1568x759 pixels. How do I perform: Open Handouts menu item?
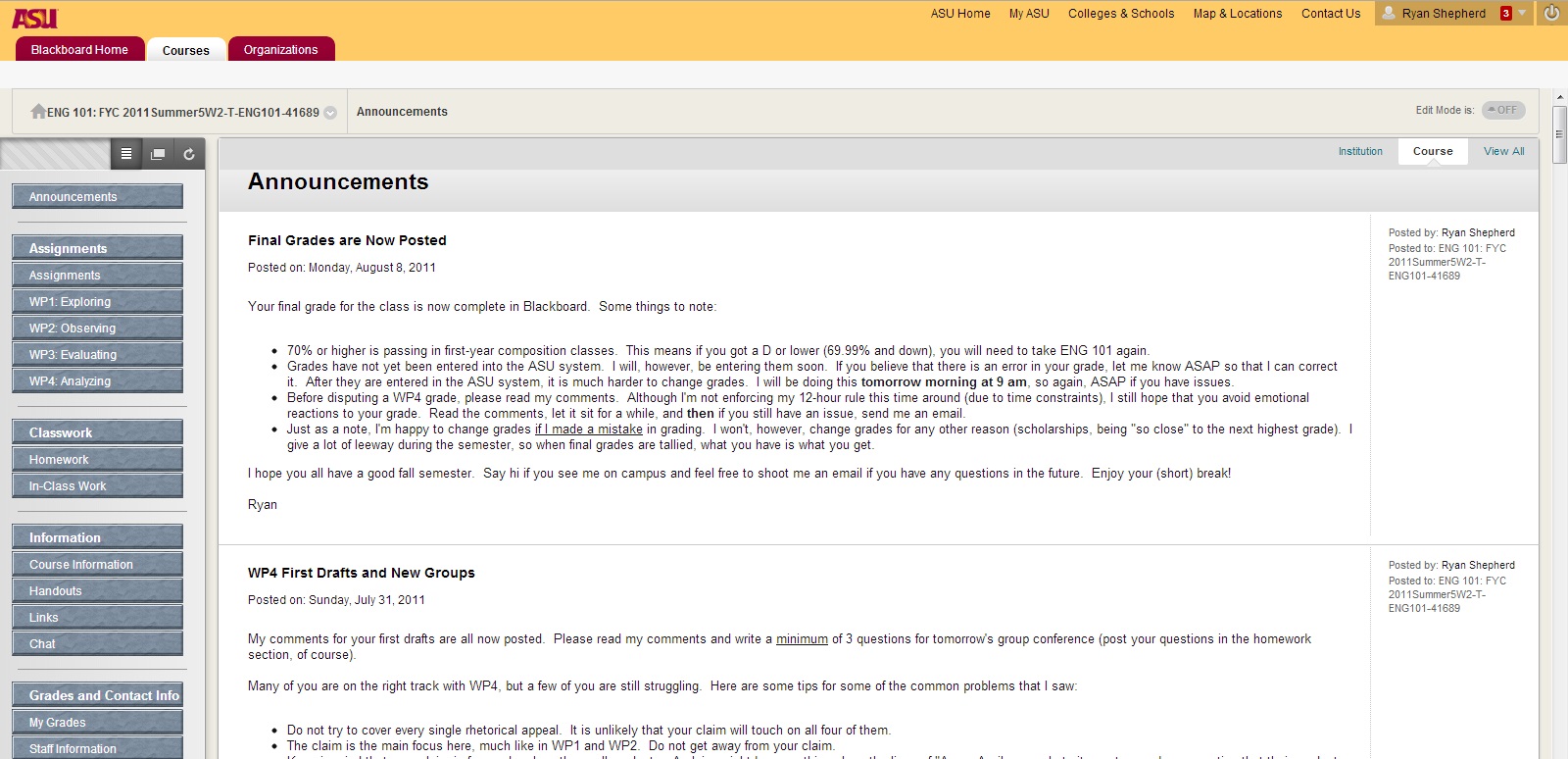tap(97, 590)
